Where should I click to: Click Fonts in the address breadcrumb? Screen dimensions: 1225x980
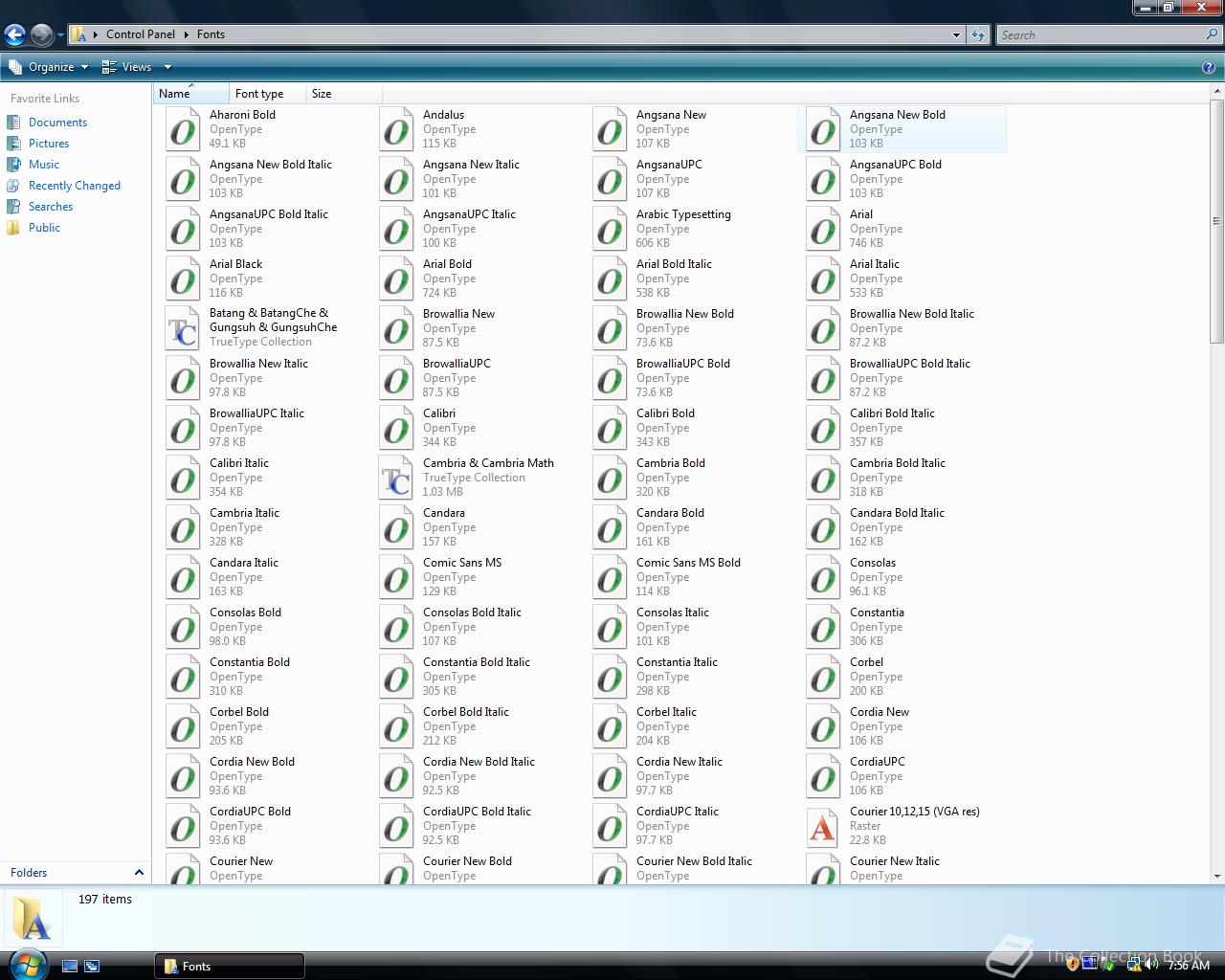(x=211, y=34)
